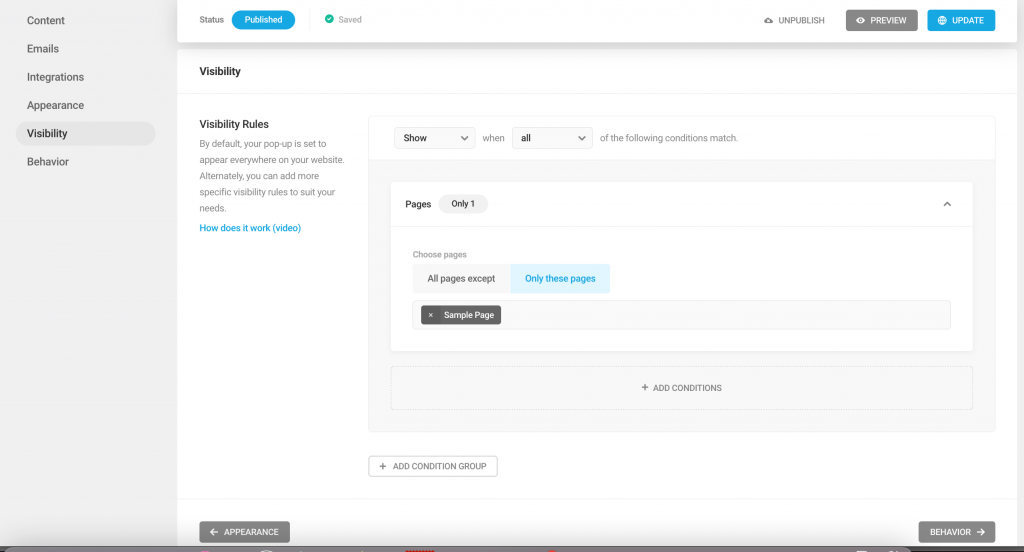This screenshot has height=552, width=1024.
Task: Toggle the Published status pill
Action: click(263, 20)
